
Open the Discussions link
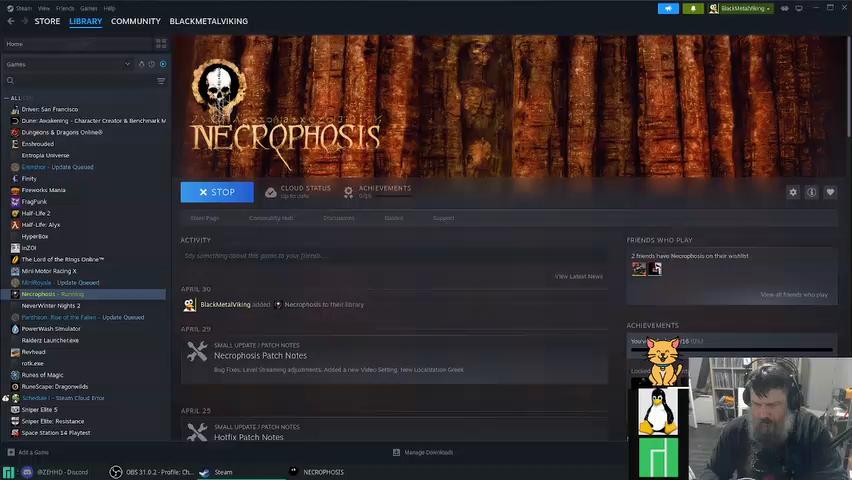coord(339,218)
